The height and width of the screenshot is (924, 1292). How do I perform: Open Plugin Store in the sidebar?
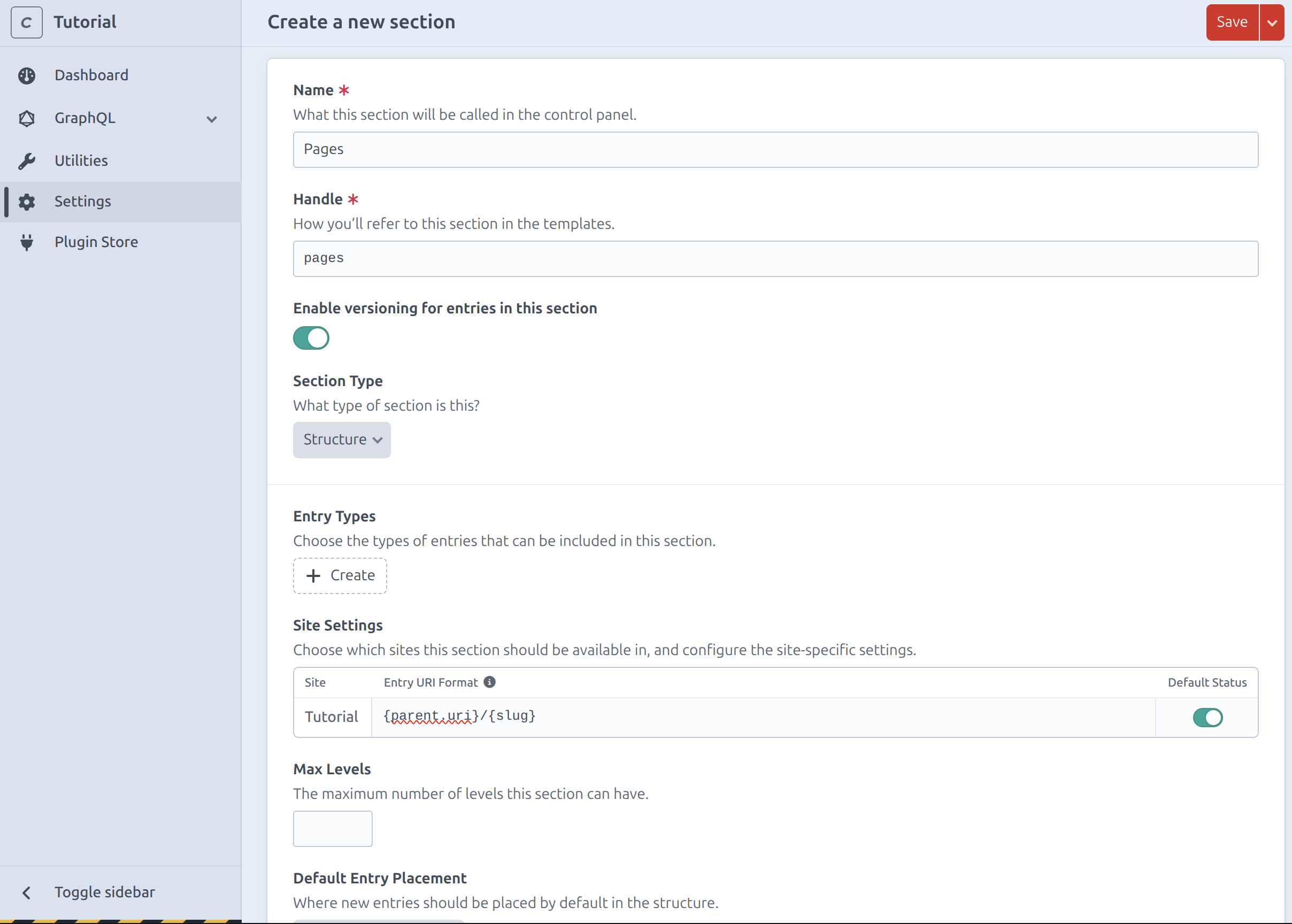coord(121,242)
